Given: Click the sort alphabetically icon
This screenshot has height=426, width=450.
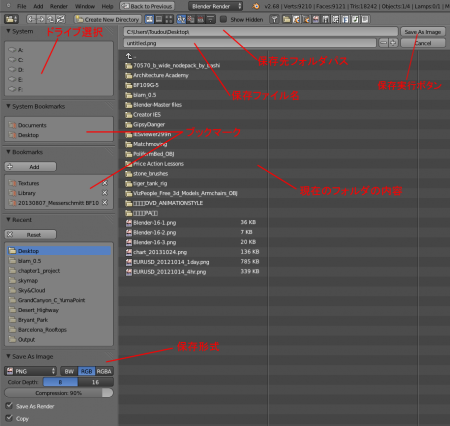Looking at the screenshot, I should pos(181,19).
